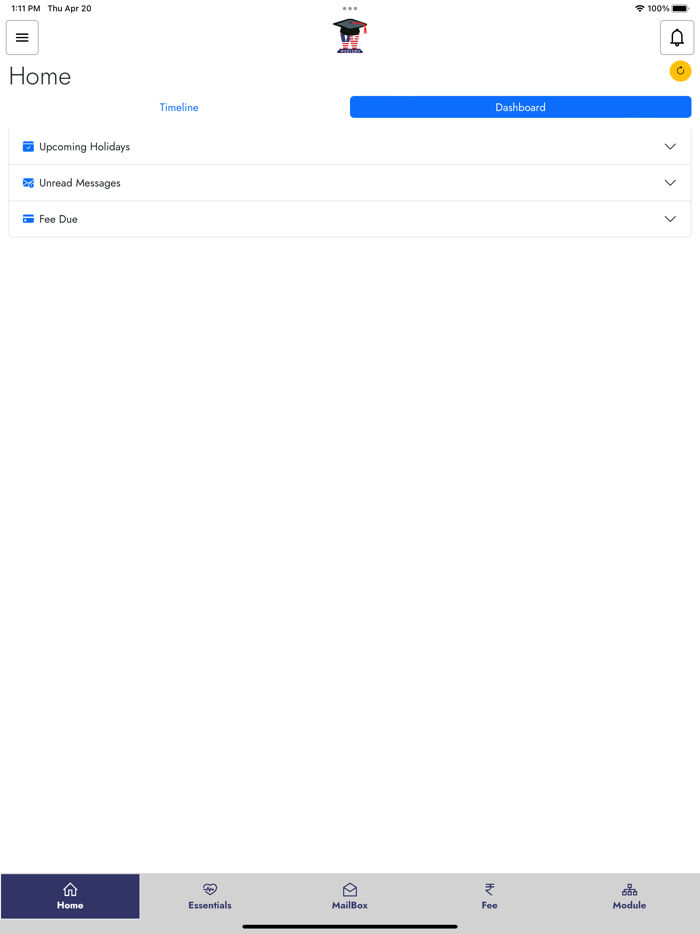Switch to Timeline tab
This screenshot has width=700, height=934.
pyautogui.click(x=179, y=107)
